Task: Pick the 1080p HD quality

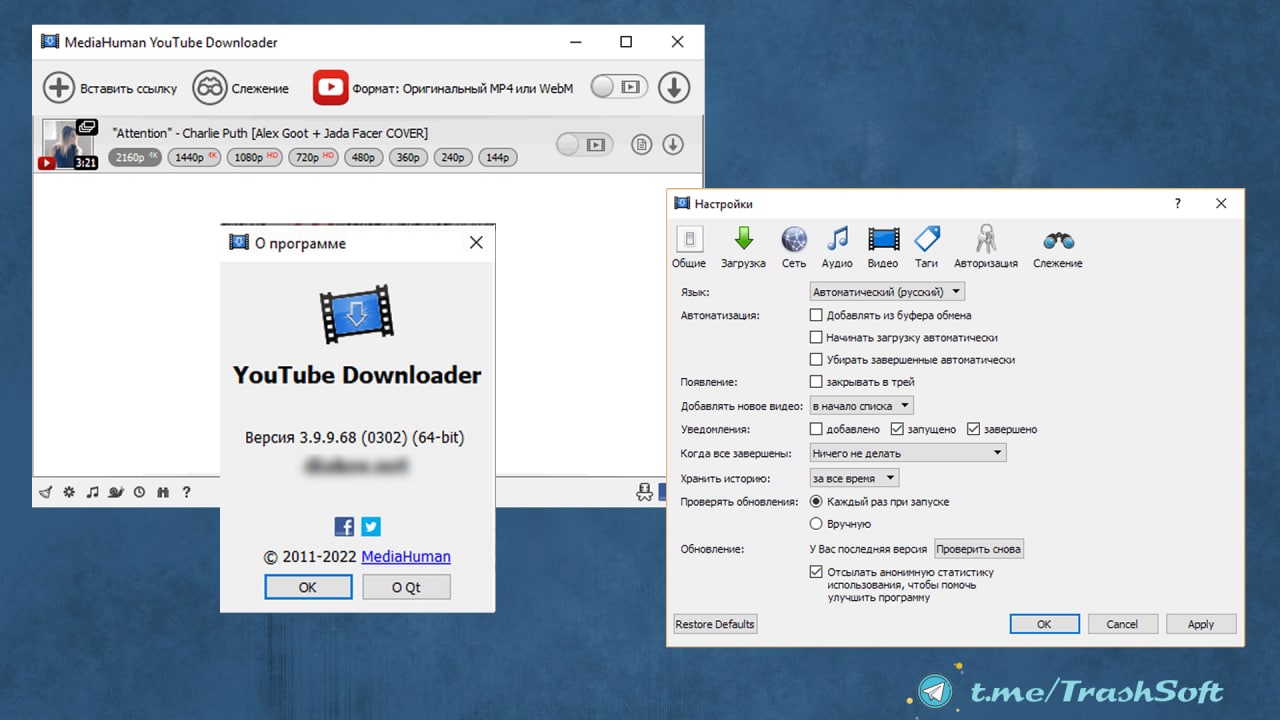Action: (254, 157)
